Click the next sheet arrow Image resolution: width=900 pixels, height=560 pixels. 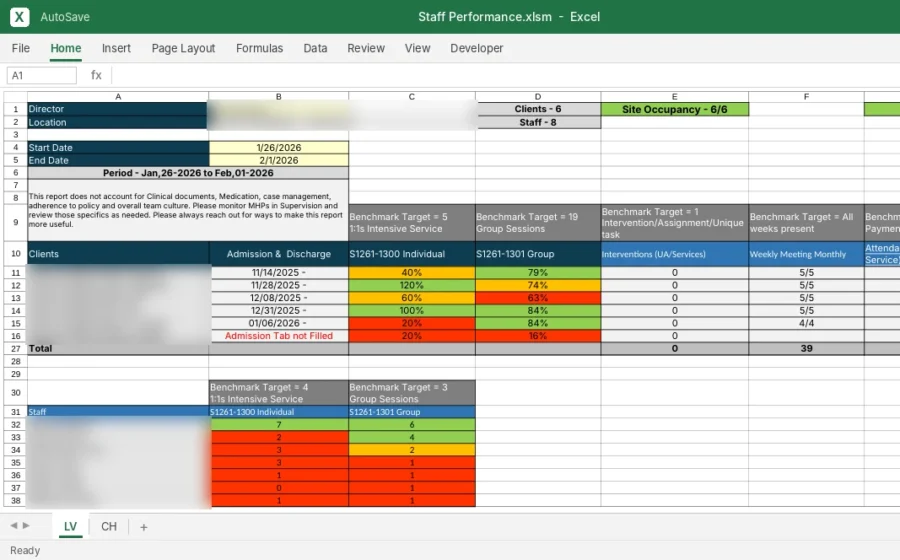click(x=26, y=526)
